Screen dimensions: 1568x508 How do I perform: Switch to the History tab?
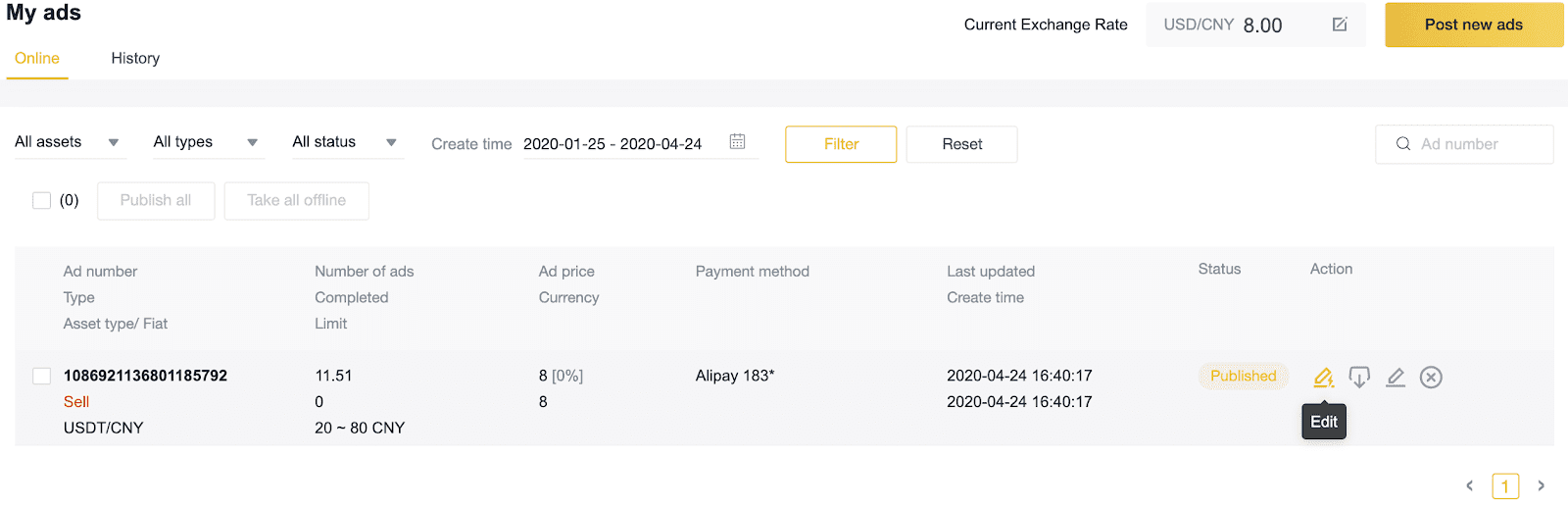(135, 58)
